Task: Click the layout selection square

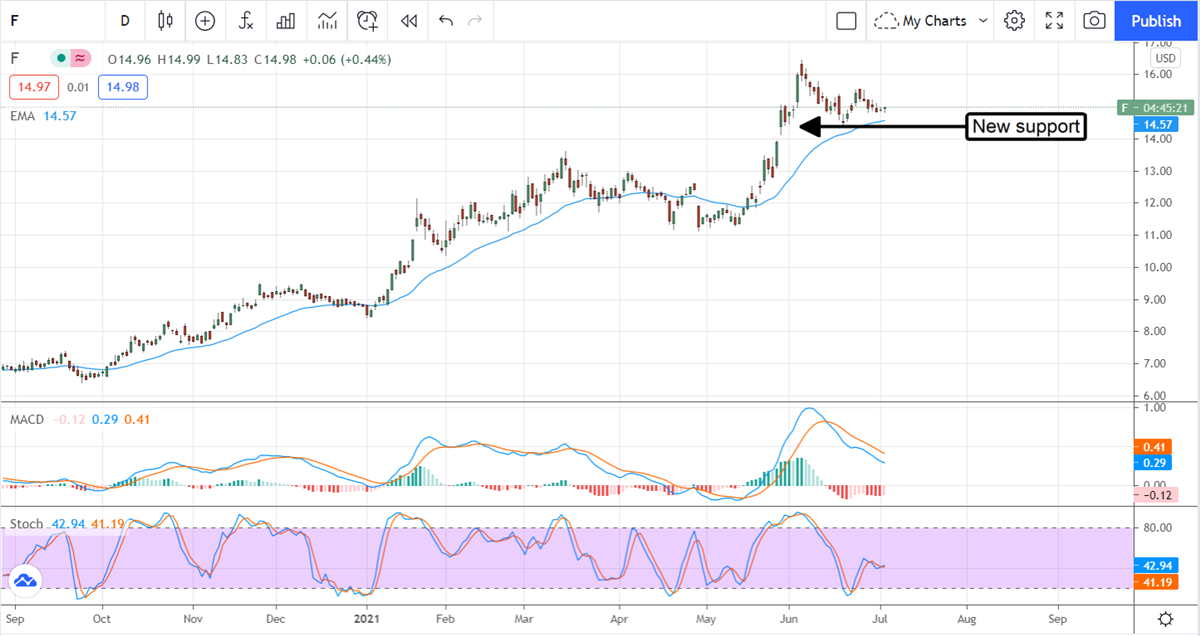Action: [x=846, y=20]
